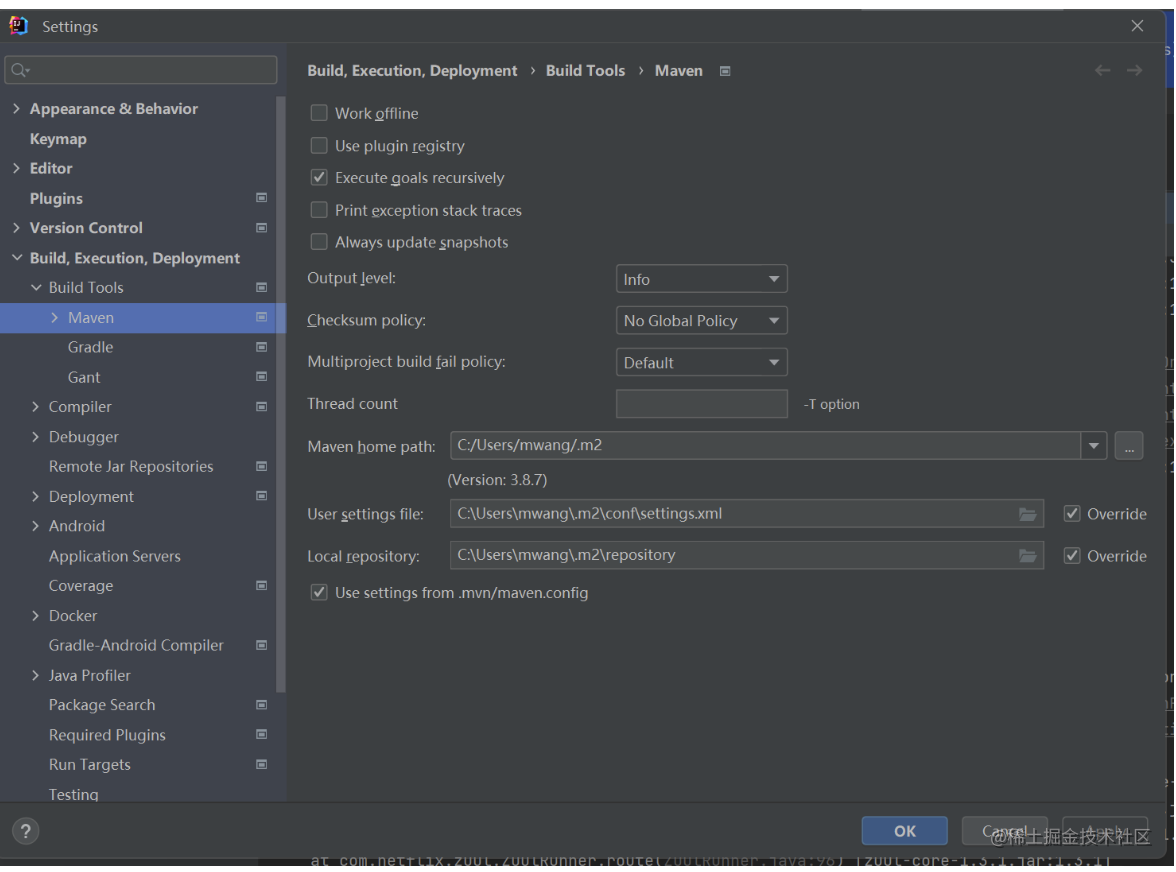The image size is (1176, 872).
Task: Click the settings tree vertical scrollbar
Action: [x=280, y=394]
